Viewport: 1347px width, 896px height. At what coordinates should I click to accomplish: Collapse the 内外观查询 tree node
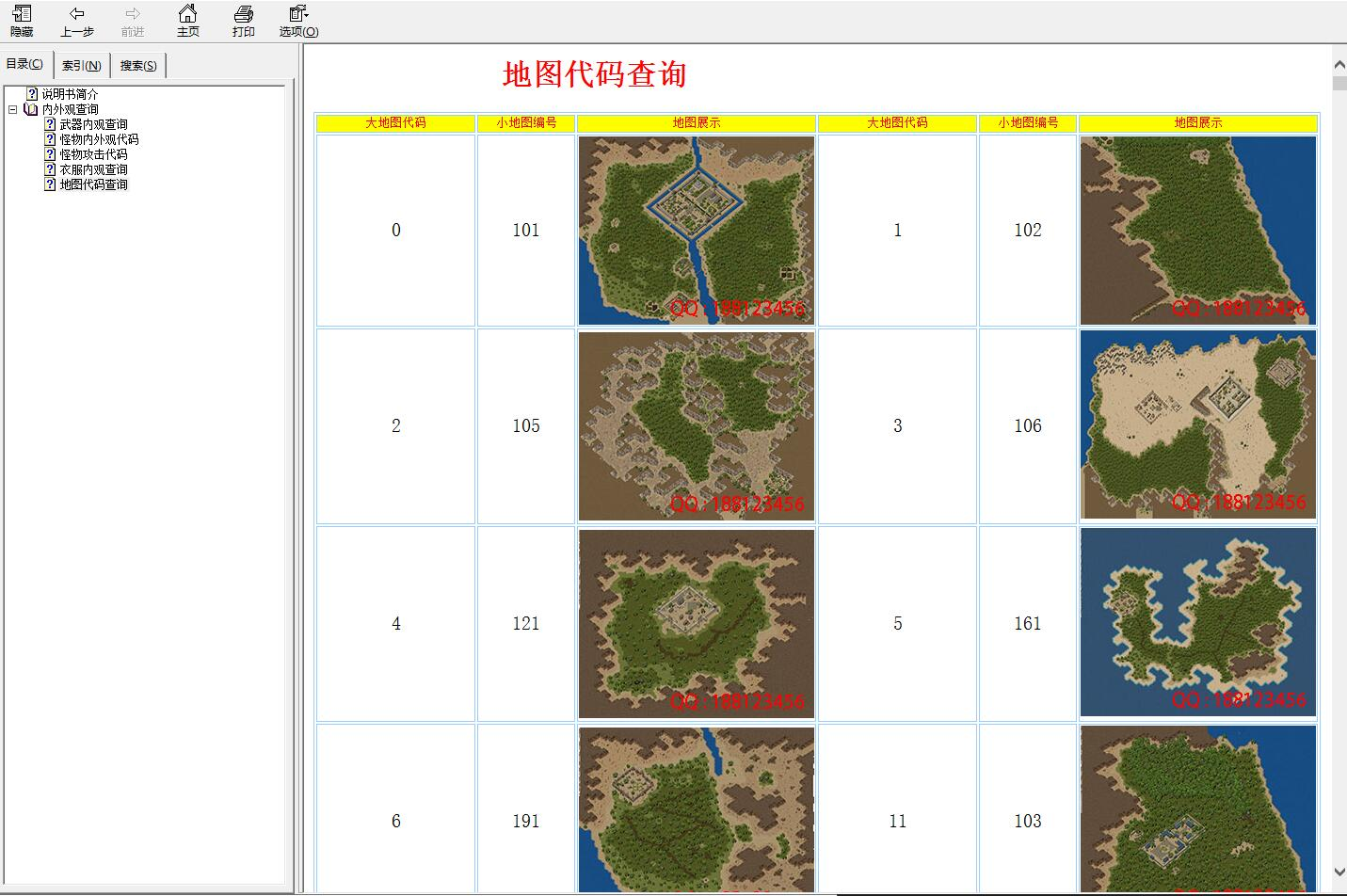[x=13, y=109]
